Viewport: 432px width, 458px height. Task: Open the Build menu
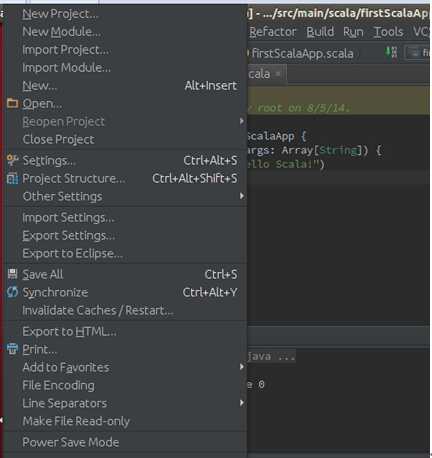(320, 32)
